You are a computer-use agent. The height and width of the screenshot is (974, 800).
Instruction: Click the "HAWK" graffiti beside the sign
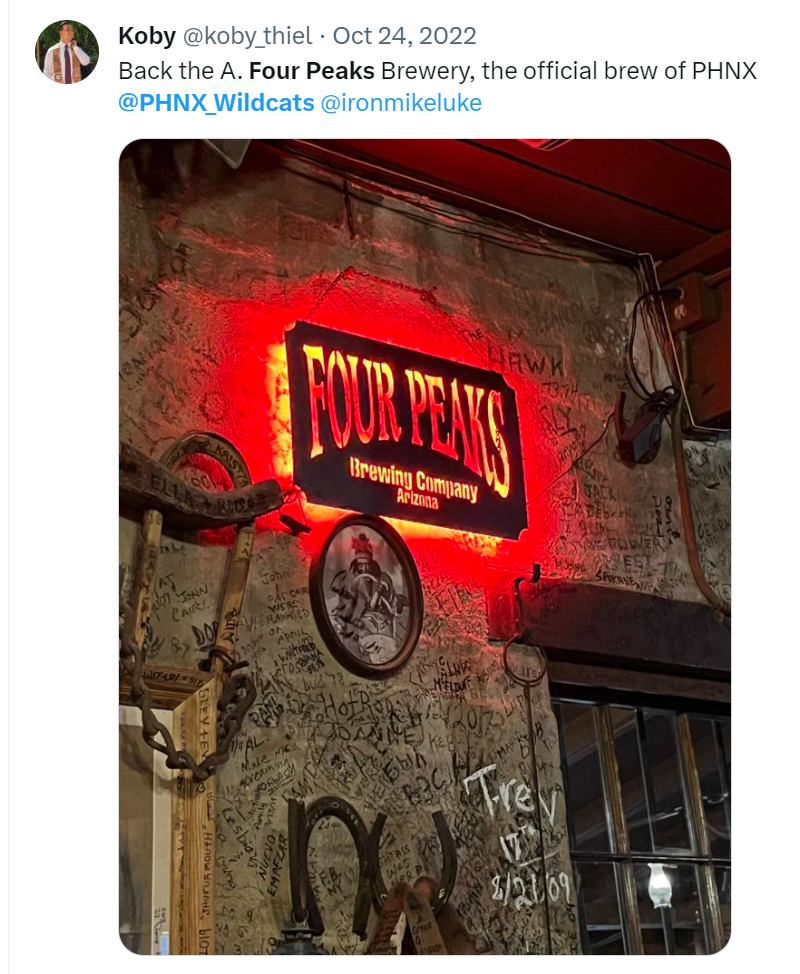point(527,362)
